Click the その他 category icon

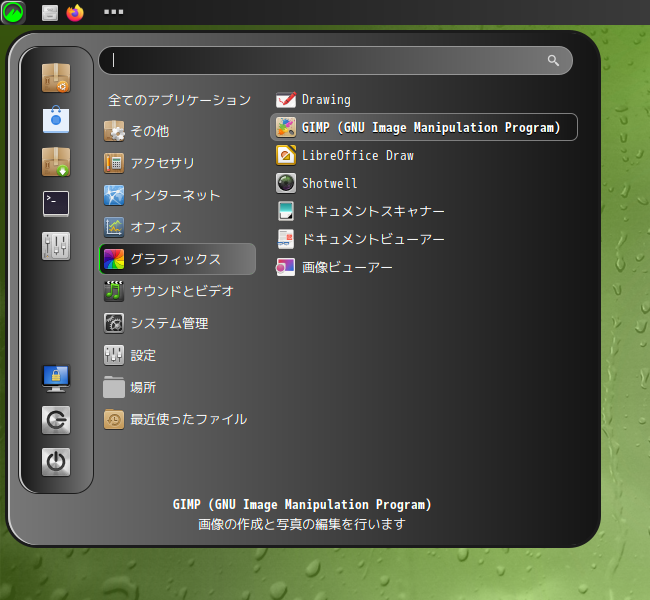[114, 131]
